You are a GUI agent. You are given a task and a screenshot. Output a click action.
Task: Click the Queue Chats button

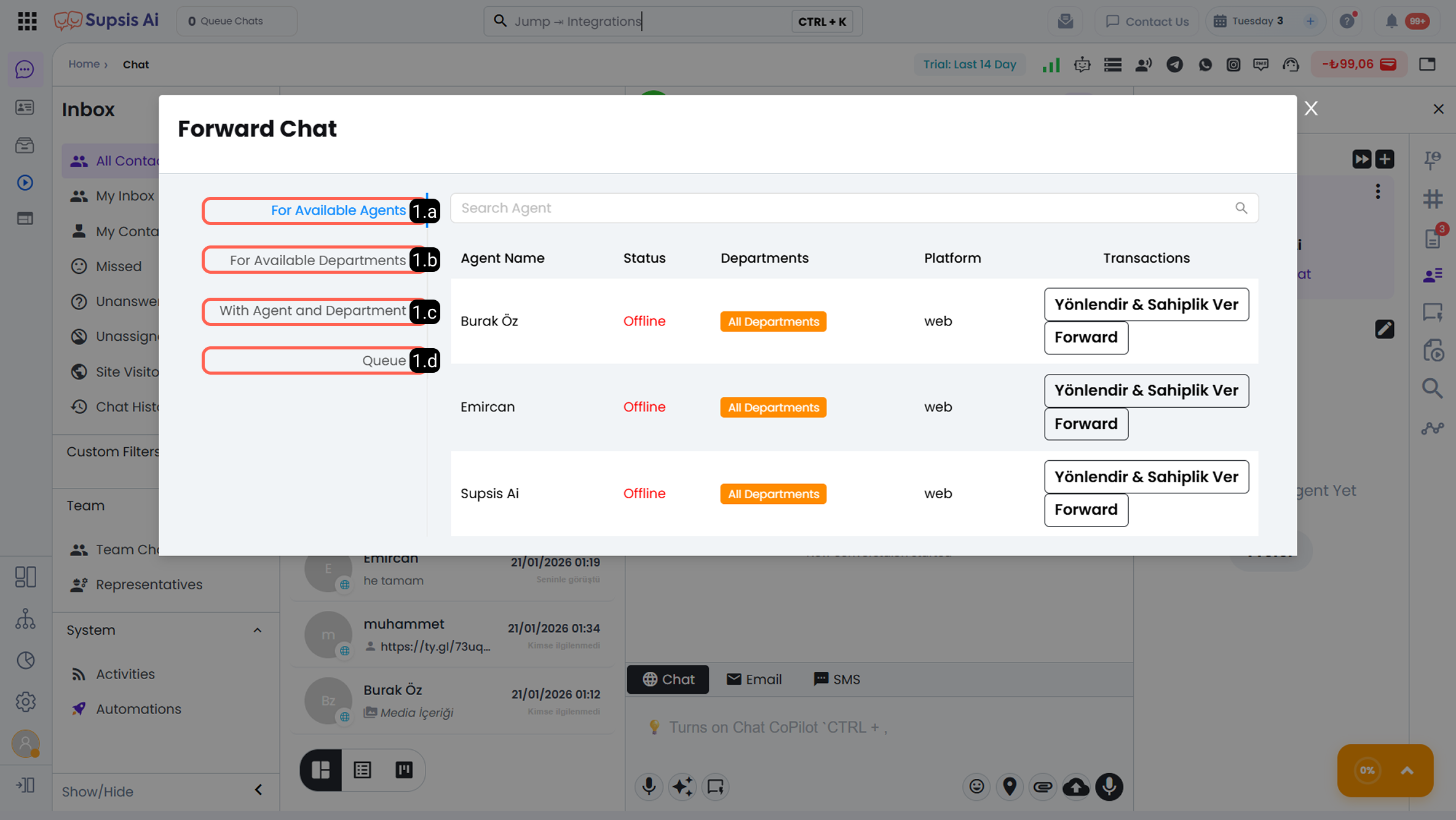pos(237,21)
